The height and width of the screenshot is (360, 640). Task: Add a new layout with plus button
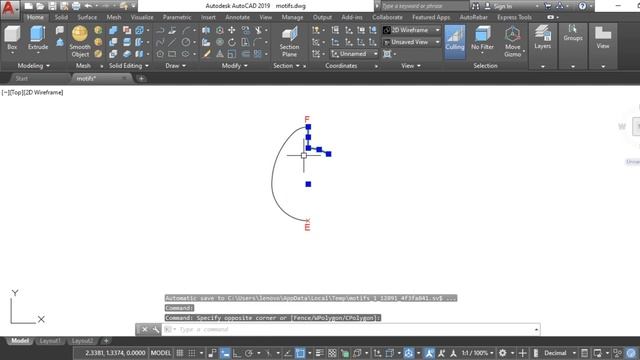point(106,341)
